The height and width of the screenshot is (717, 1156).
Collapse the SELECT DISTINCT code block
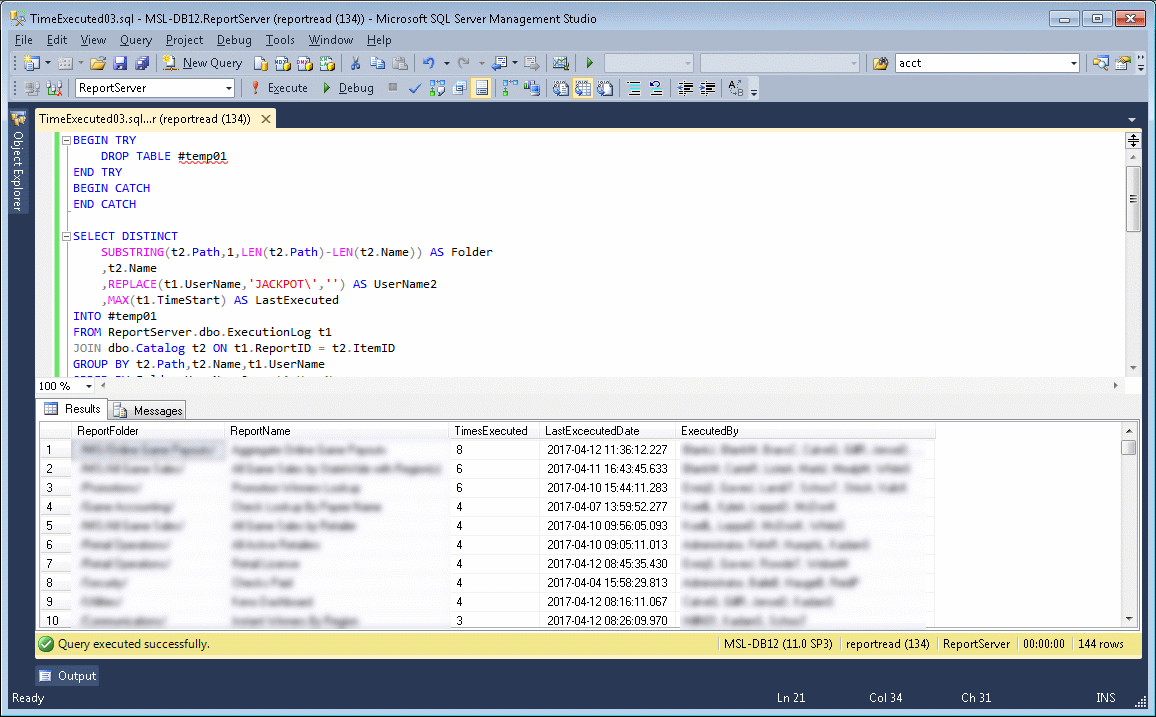coord(66,237)
